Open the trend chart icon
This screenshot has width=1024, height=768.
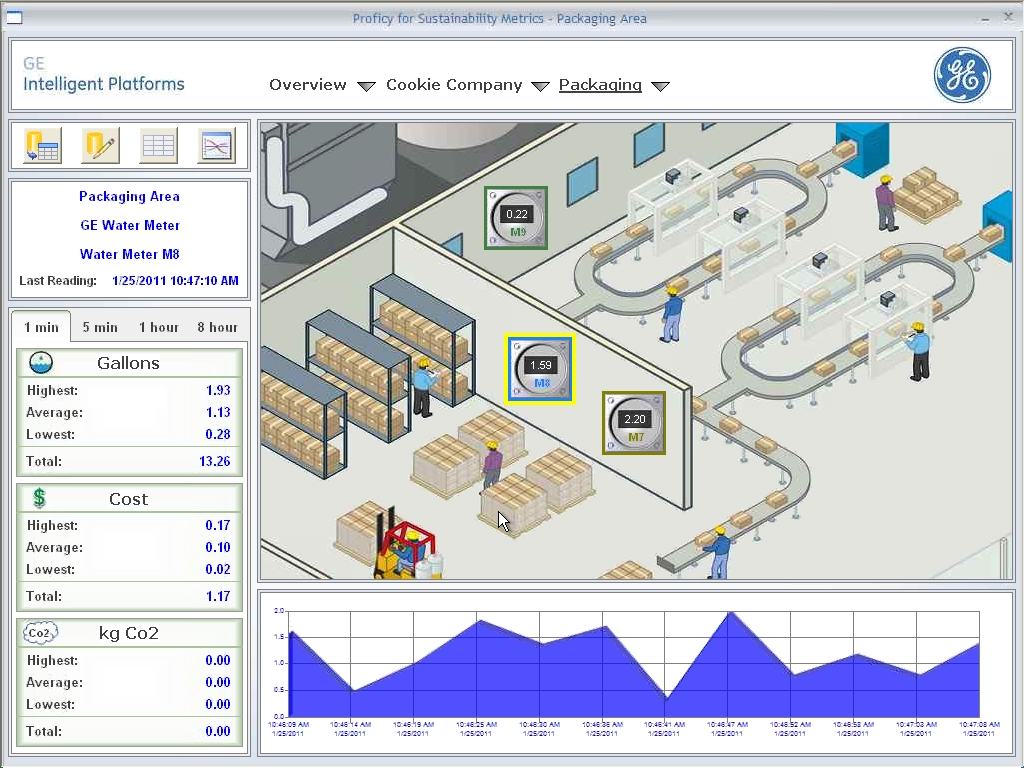pyautogui.click(x=216, y=145)
